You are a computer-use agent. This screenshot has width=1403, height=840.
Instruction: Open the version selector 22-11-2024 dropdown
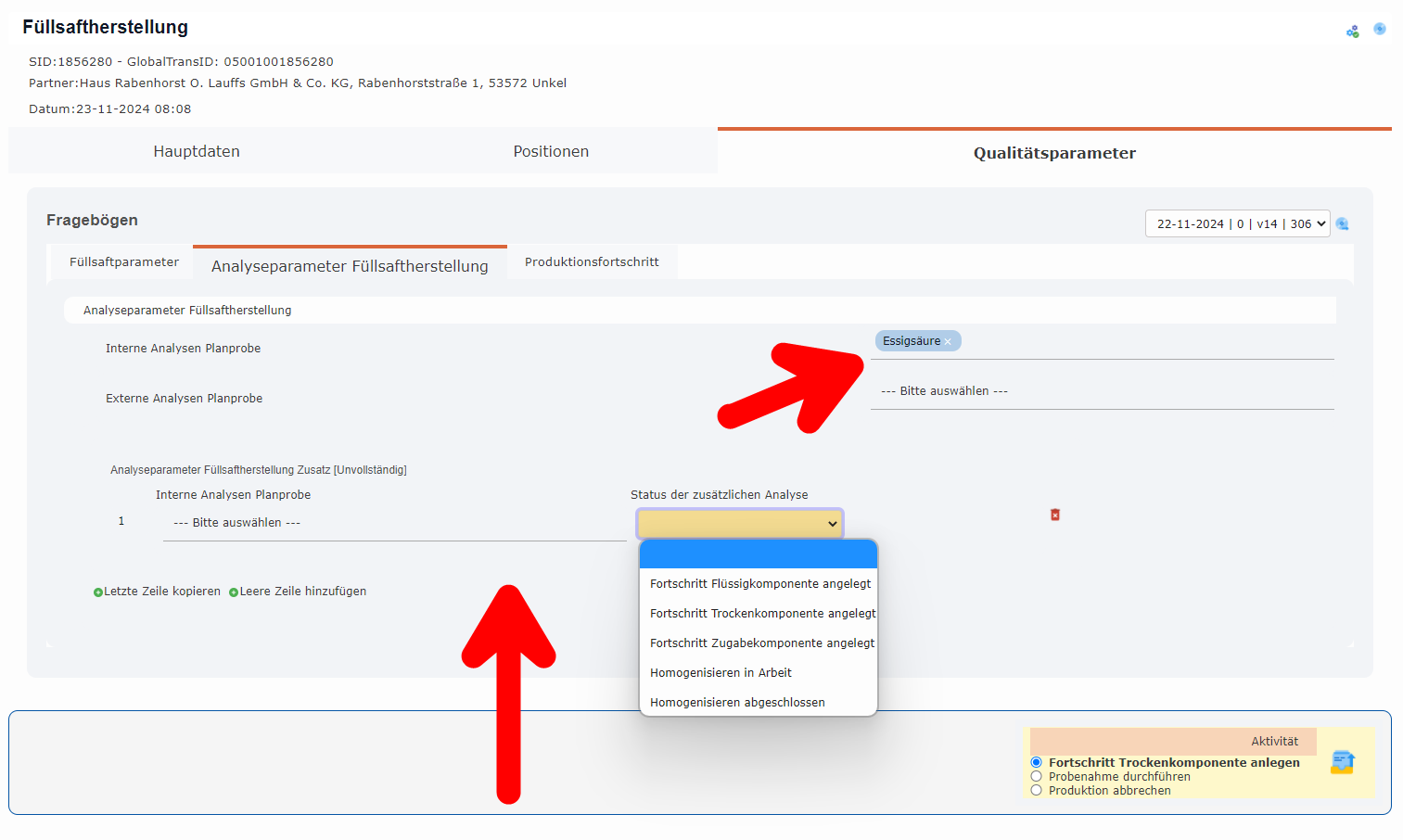point(1237,223)
